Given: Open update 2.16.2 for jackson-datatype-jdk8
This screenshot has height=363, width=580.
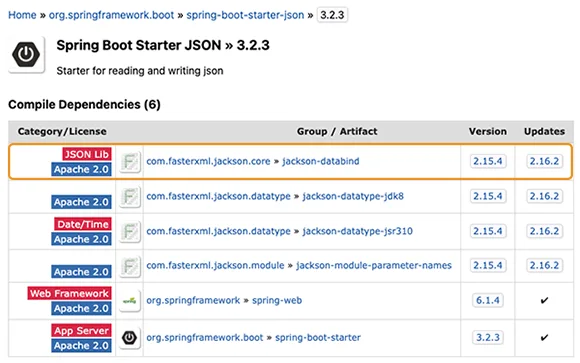Looking at the screenshot, I should point(544,196).
